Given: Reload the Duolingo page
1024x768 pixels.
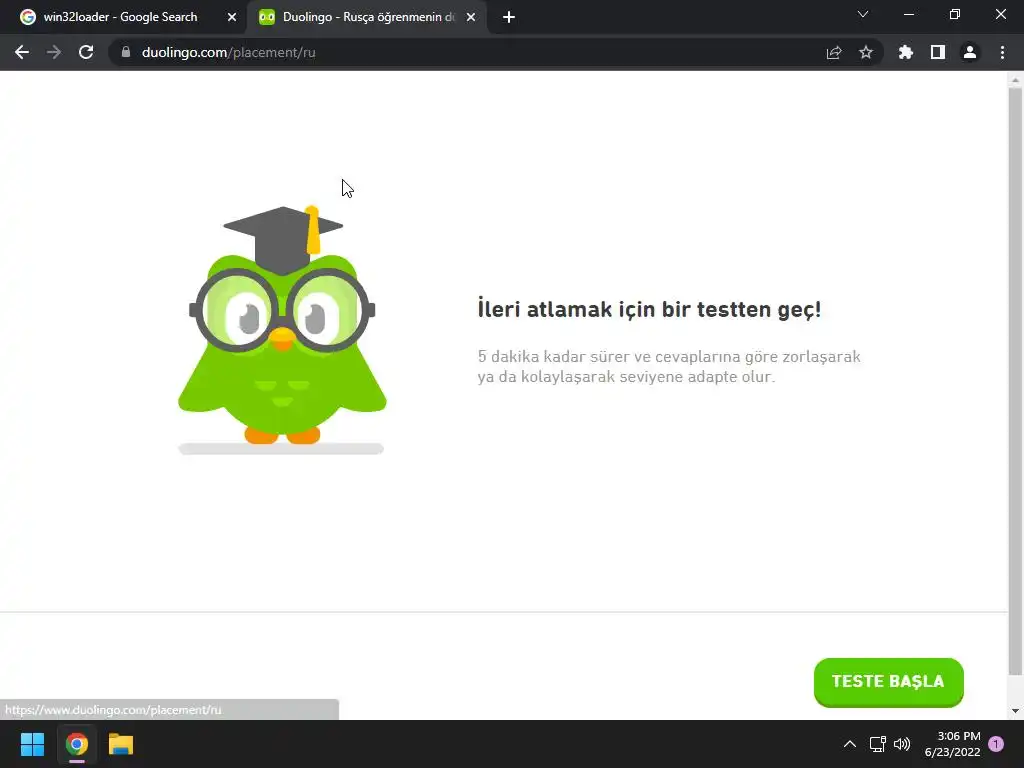Looking at the screenshot, I should pos(86,52).
